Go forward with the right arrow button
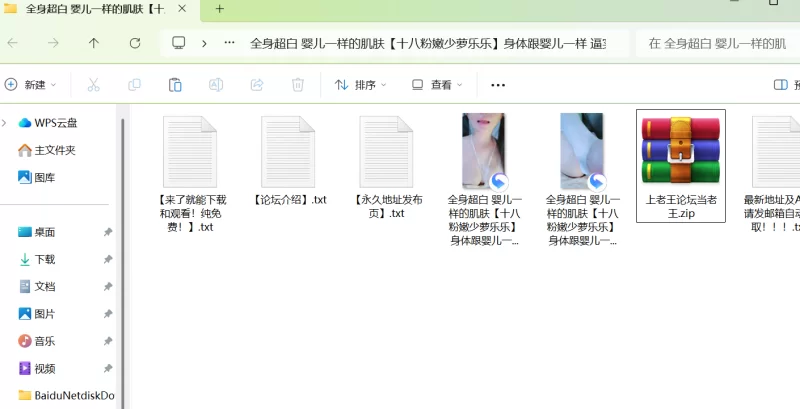Screen dimensions: 800x409 coord(53,43)
